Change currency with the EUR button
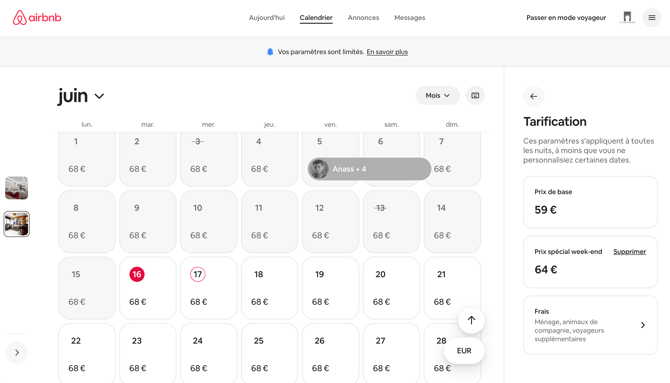 click(x=464, y=351)
